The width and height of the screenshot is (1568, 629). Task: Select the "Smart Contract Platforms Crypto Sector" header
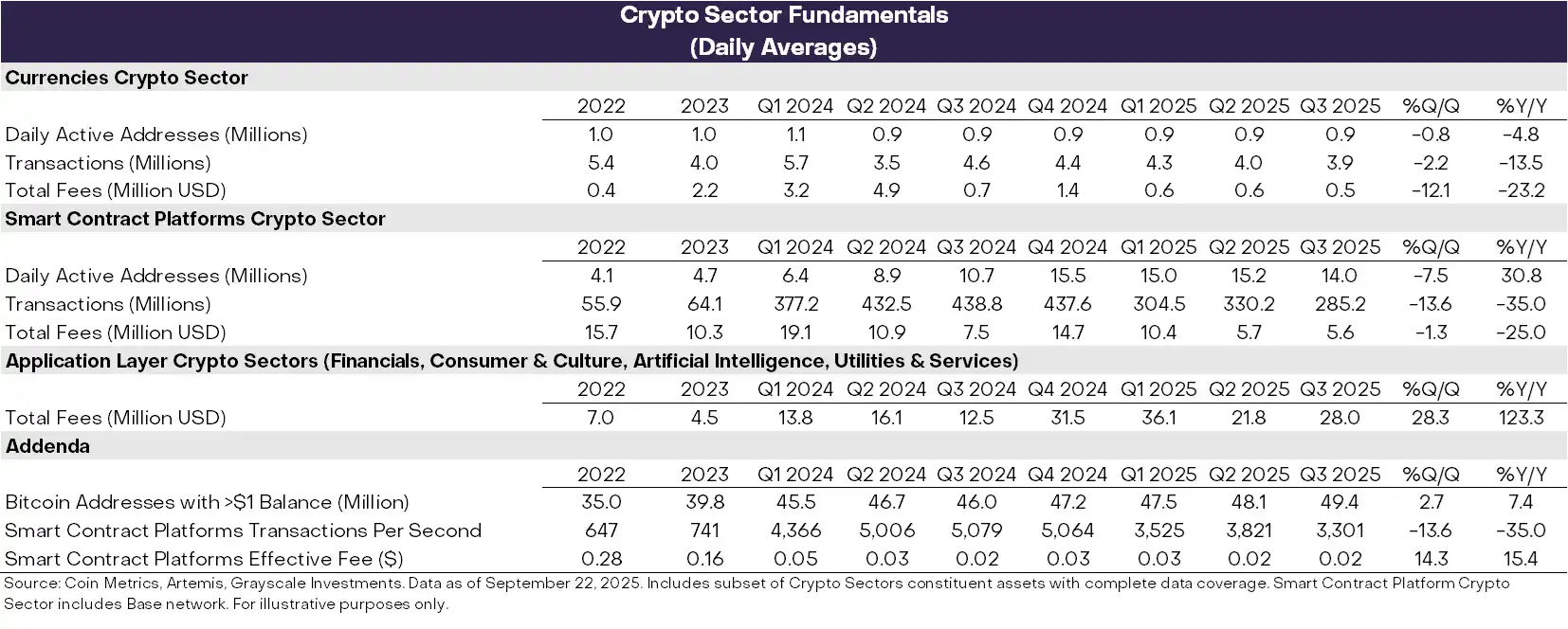coord(195,219)
